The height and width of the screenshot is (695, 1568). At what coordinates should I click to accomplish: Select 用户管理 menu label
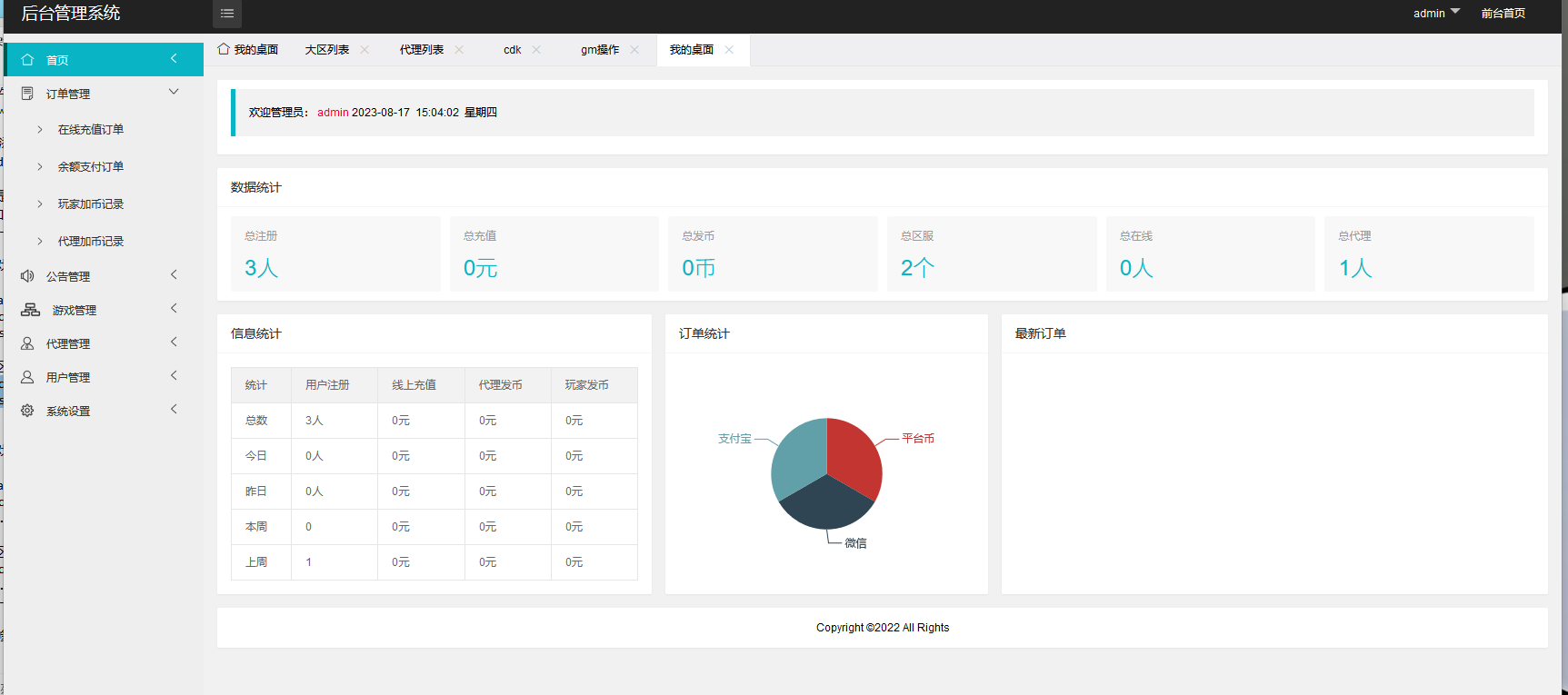(68, 378)
